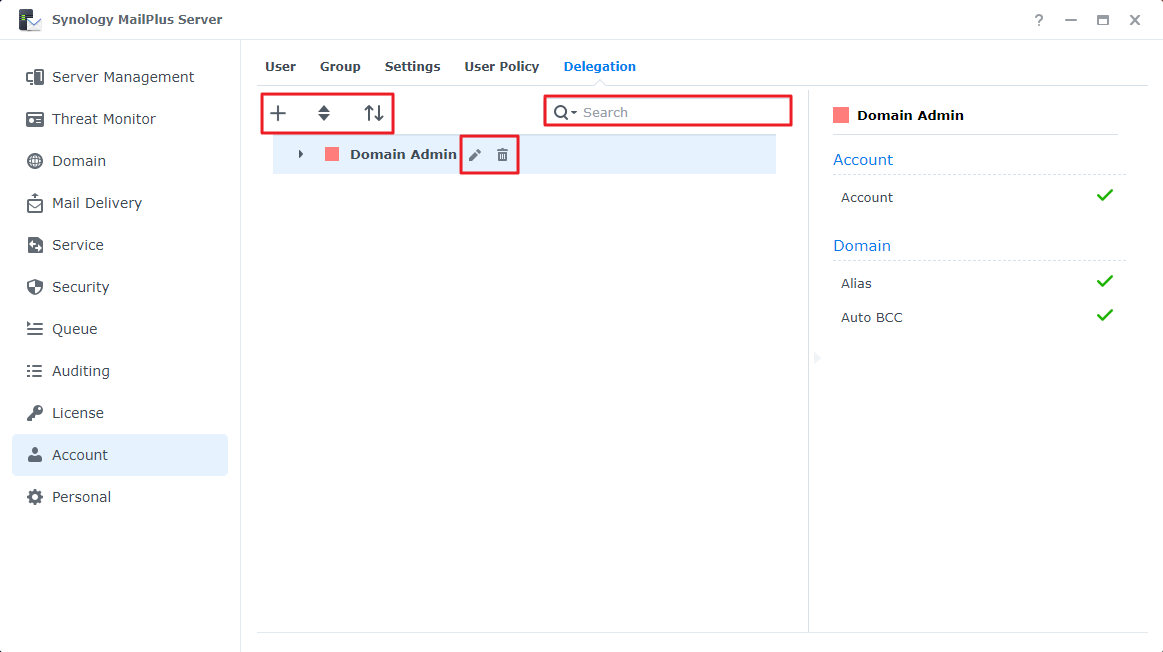The image size is (1163, 652).
Task: Select the Domain Admin role row
Action: (x=402, y=154)
